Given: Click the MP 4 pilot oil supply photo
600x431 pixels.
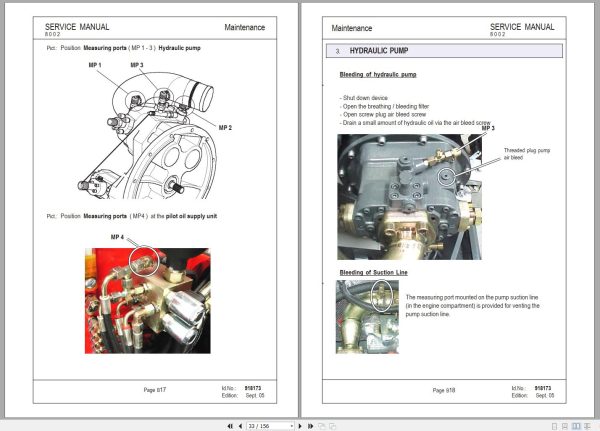Looking at the screenshot, I should 148,301.
